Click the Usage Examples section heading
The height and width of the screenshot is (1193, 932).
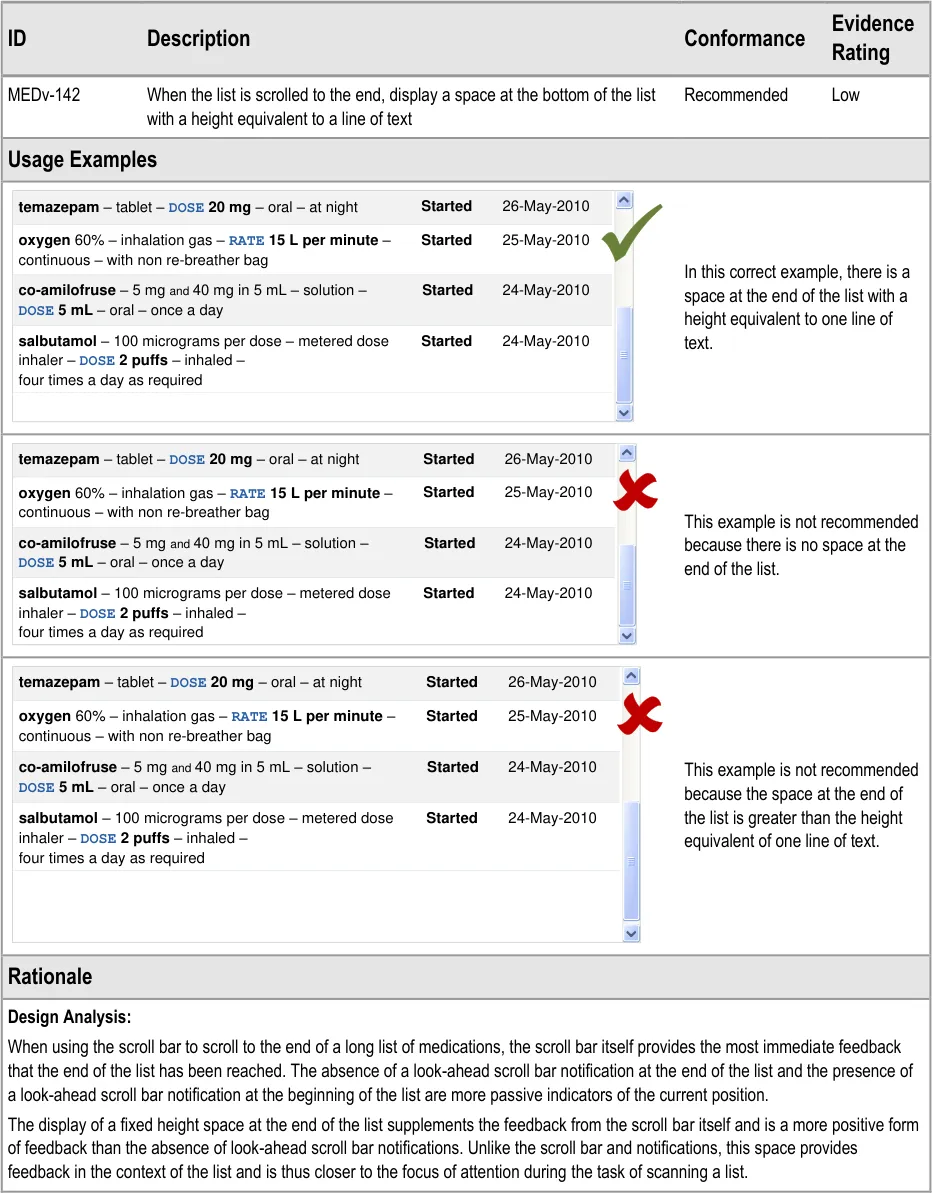click(x=82, y=160)
